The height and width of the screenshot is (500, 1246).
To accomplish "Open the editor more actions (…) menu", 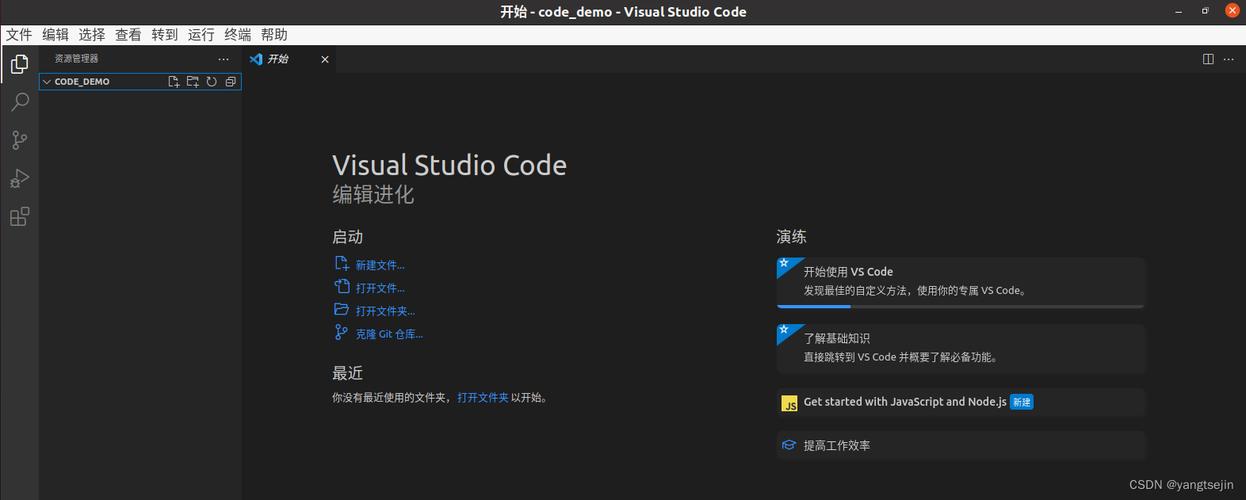I will (x=1228, y=59).
